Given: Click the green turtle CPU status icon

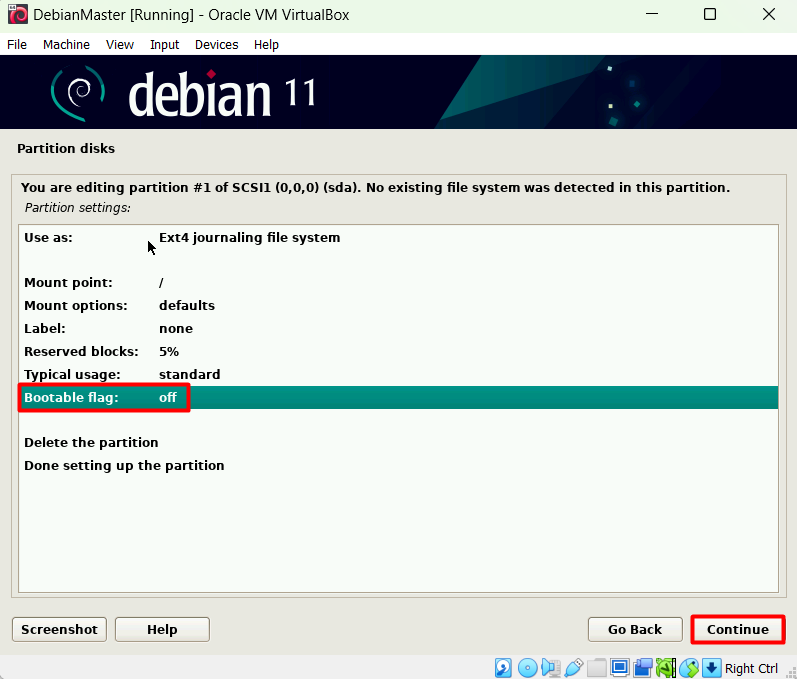Looking at the screenshot, I should point(666,668).
